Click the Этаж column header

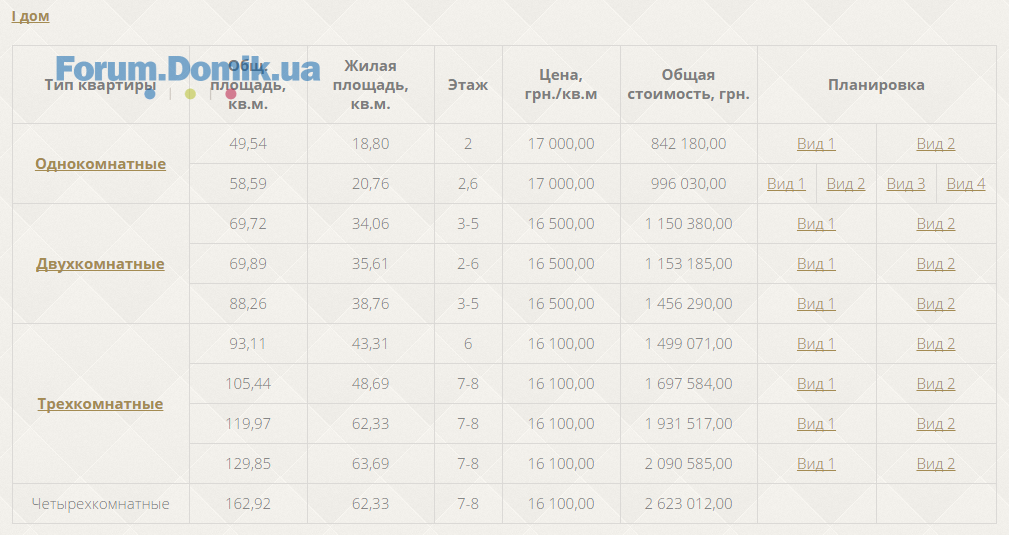(x=468, y=85)
